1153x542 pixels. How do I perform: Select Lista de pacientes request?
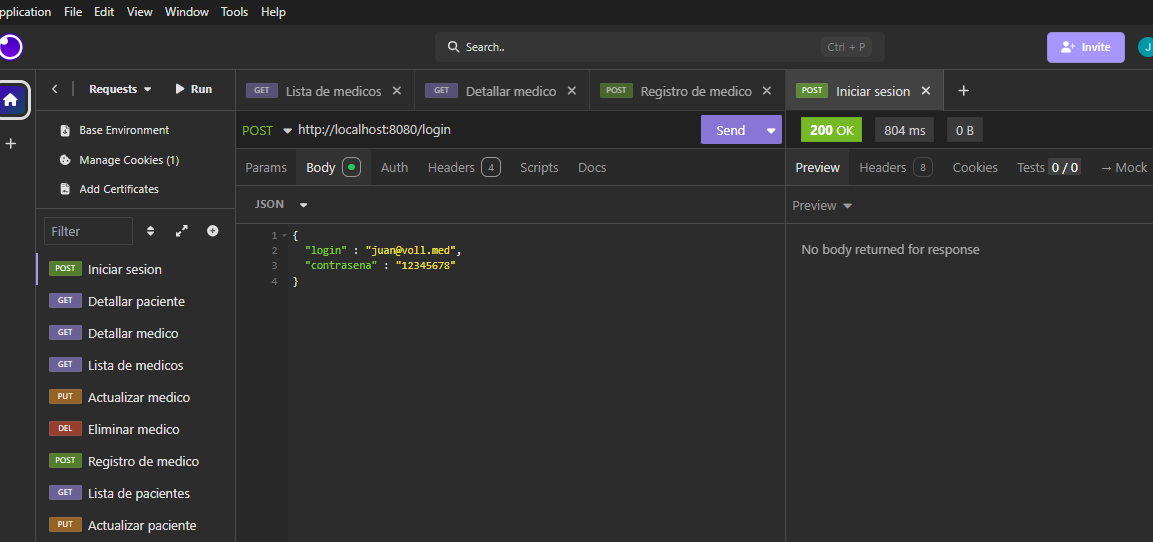(x=135, y=493)
